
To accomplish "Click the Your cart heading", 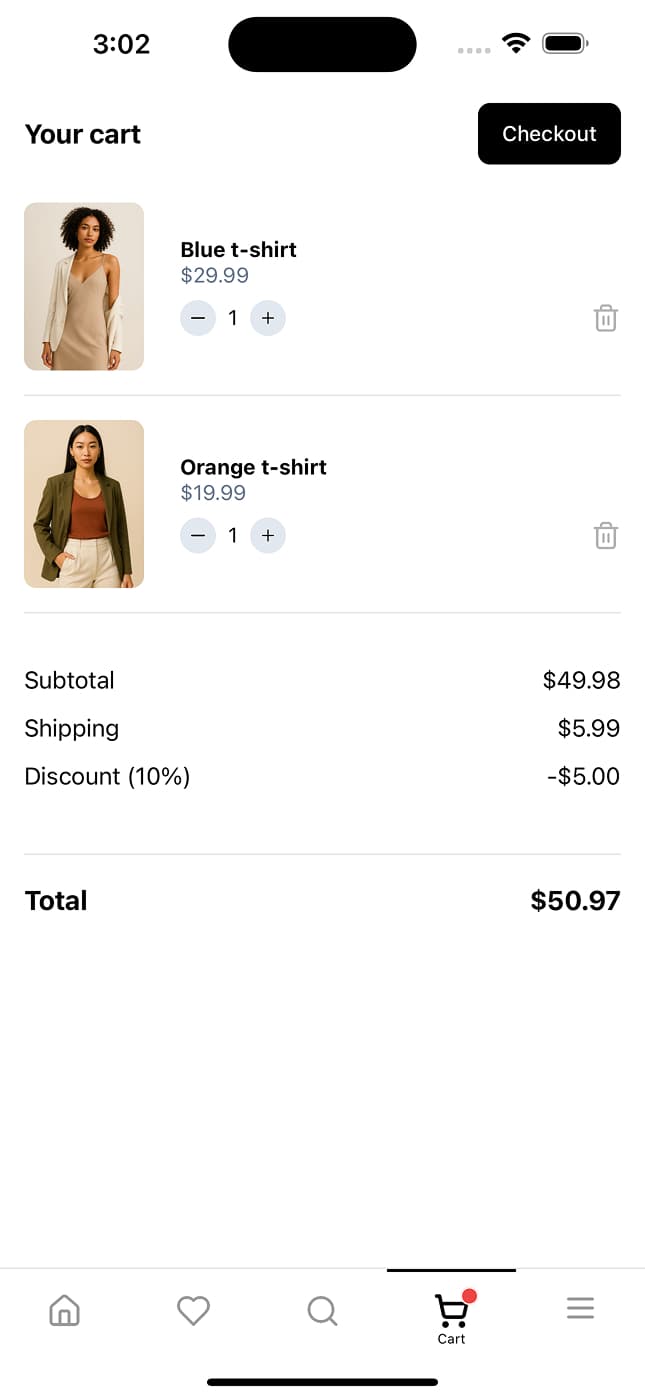I will 83,134.
